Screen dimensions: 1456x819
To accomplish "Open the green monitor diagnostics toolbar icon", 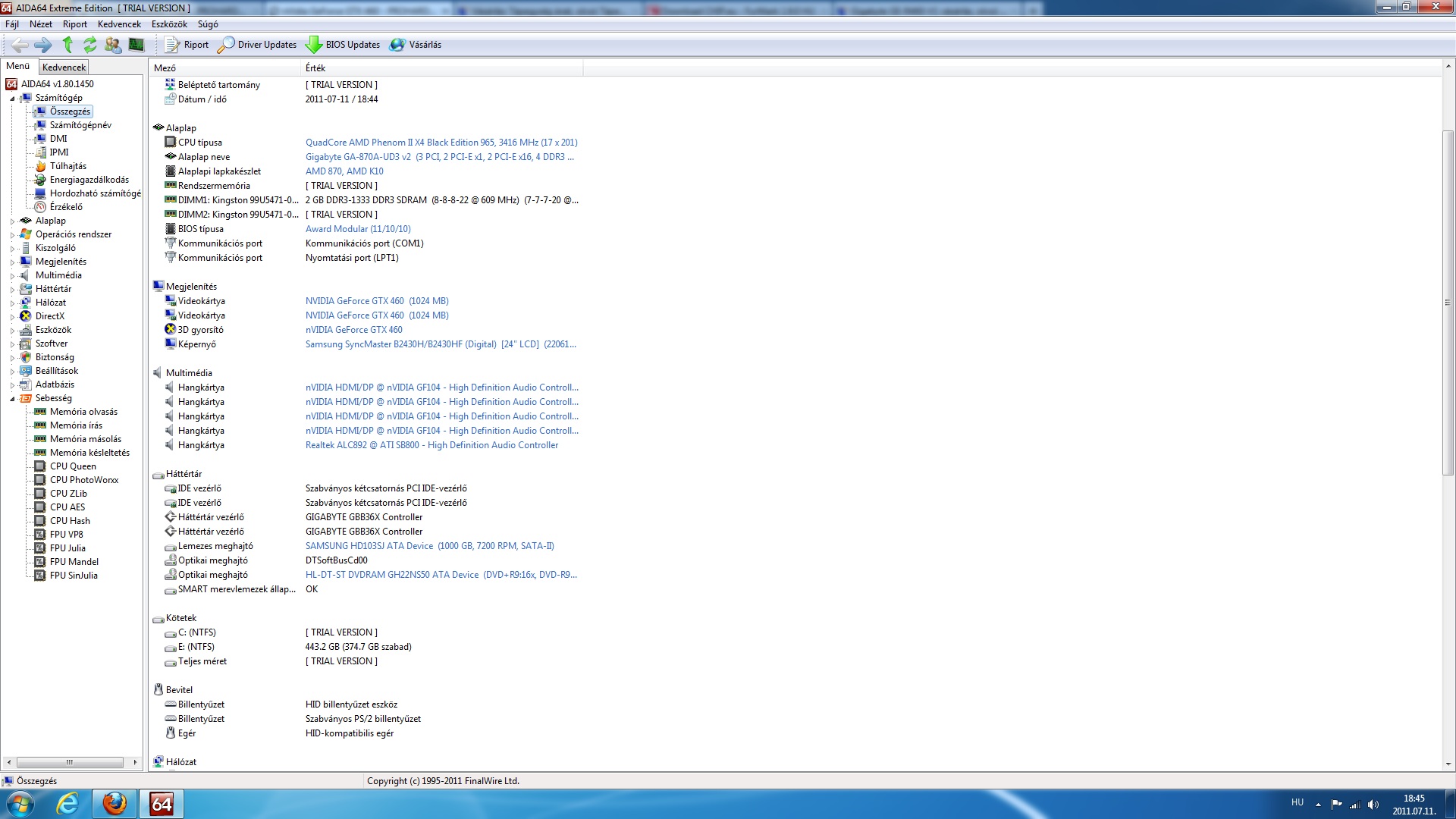I will tap(136, 45).
